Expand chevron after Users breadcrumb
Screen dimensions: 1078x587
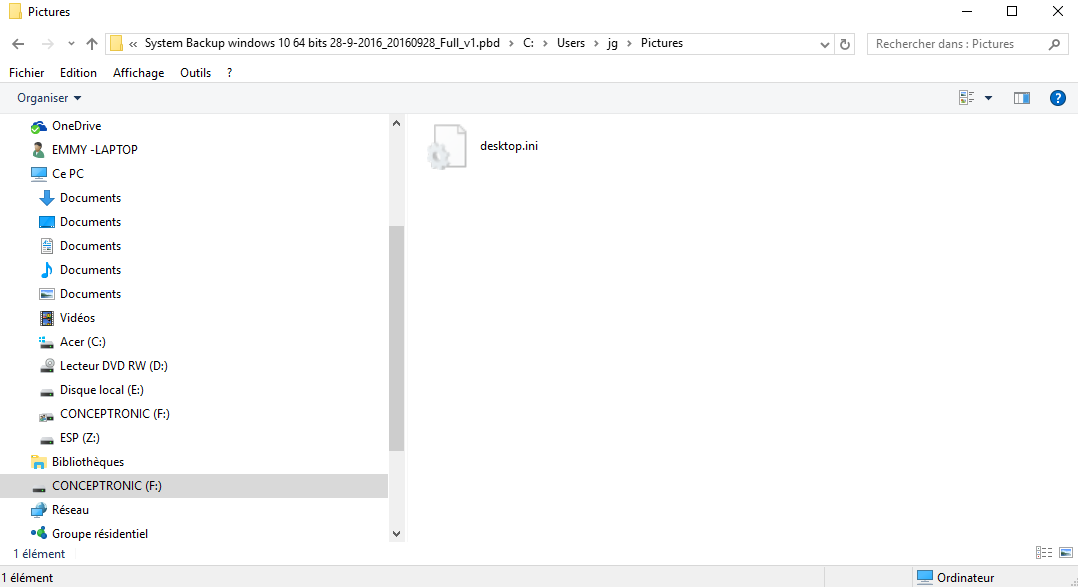(x=596, y=43)
